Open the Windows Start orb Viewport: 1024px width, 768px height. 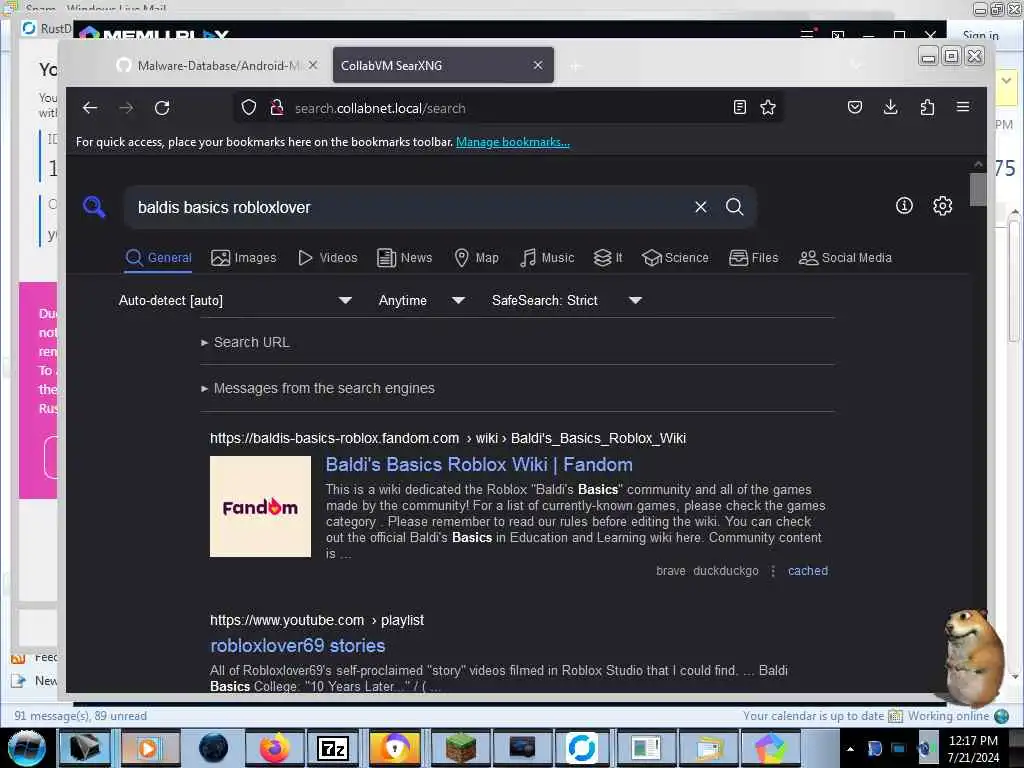click(26, 748)
